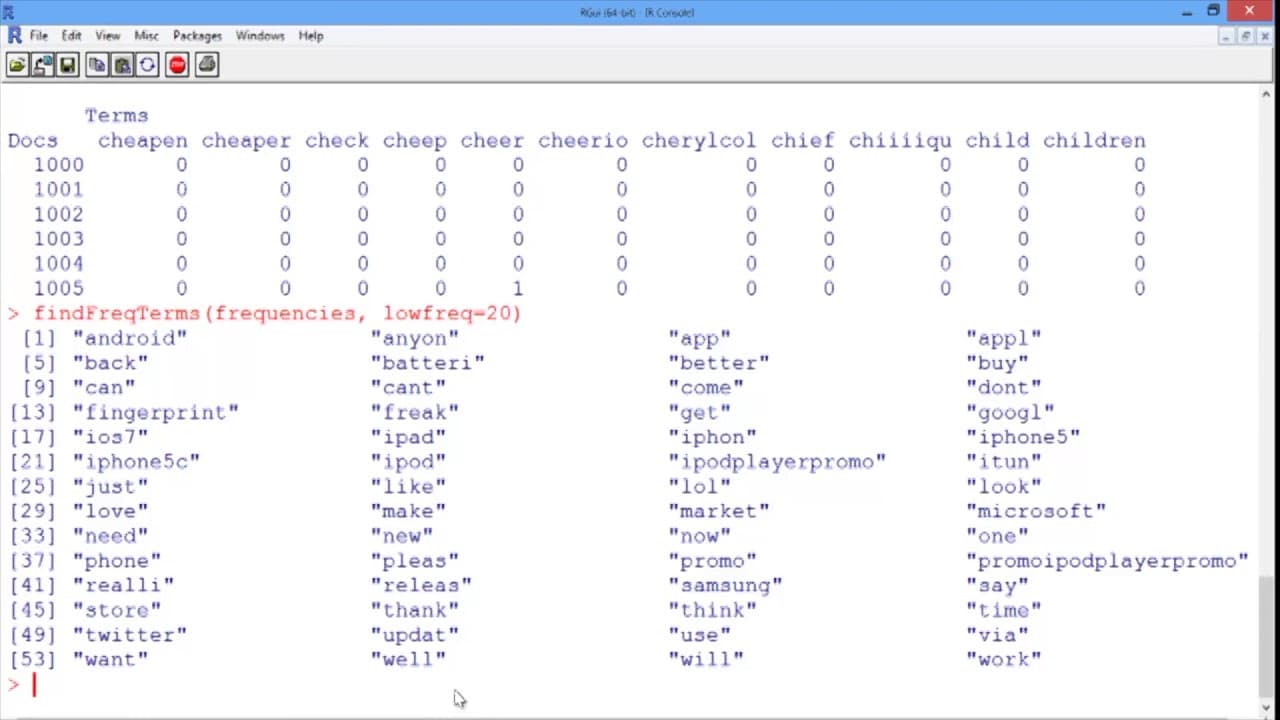Click the "fingerprint" term

click(x=156, y=412)
